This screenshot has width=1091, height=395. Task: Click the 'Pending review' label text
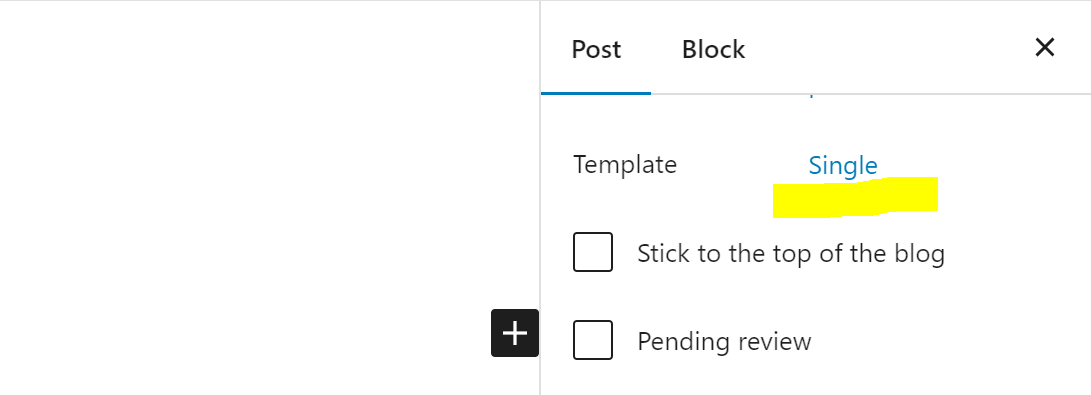(x=724, y=341)
